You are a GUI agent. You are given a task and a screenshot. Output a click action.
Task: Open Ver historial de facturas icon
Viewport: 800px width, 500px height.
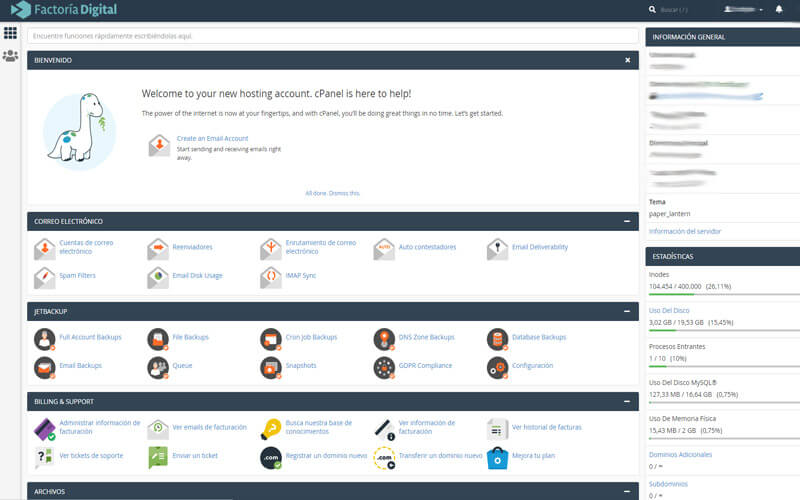click(497, 429)
